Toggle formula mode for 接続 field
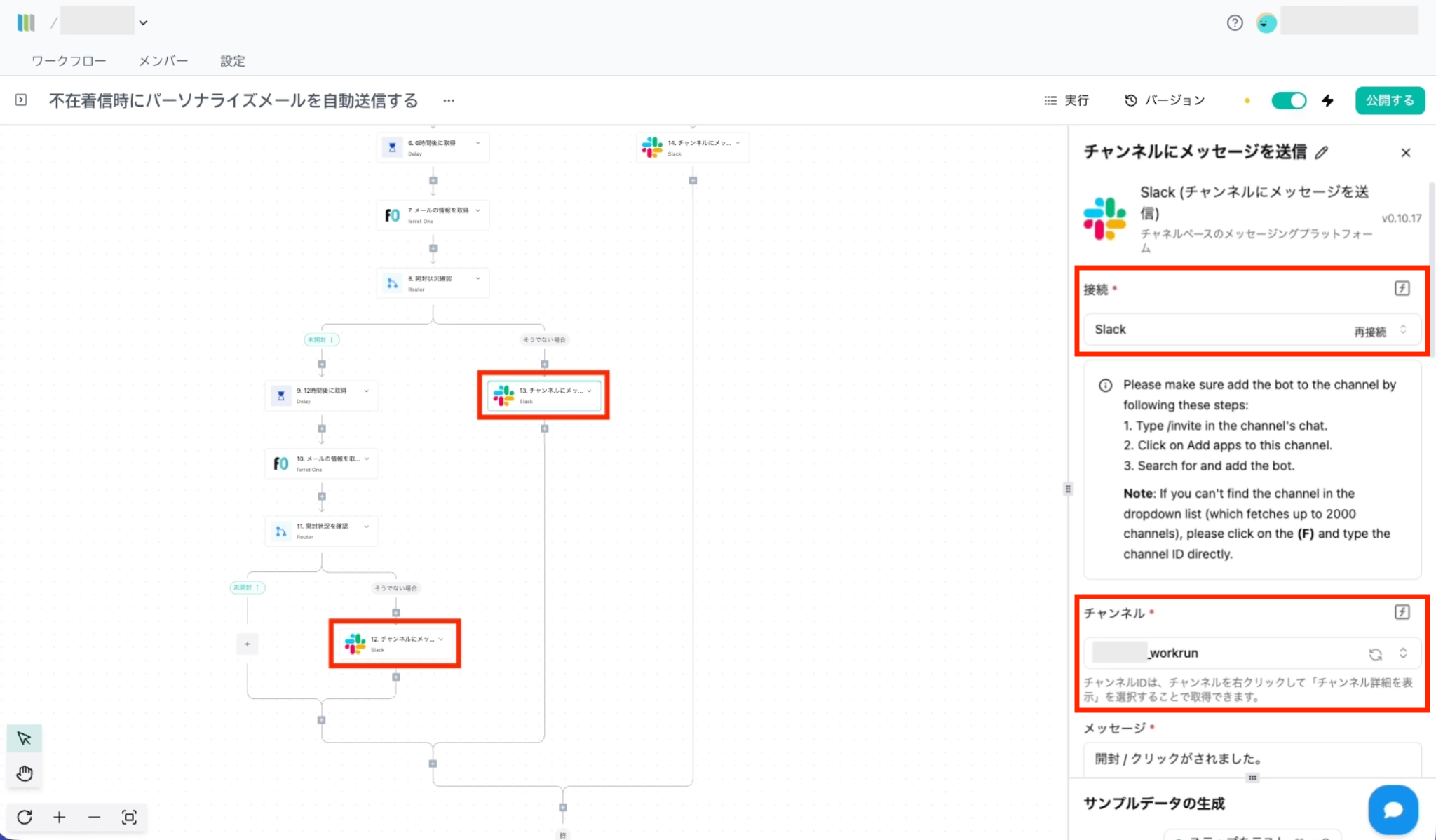 click(1402, 288)
